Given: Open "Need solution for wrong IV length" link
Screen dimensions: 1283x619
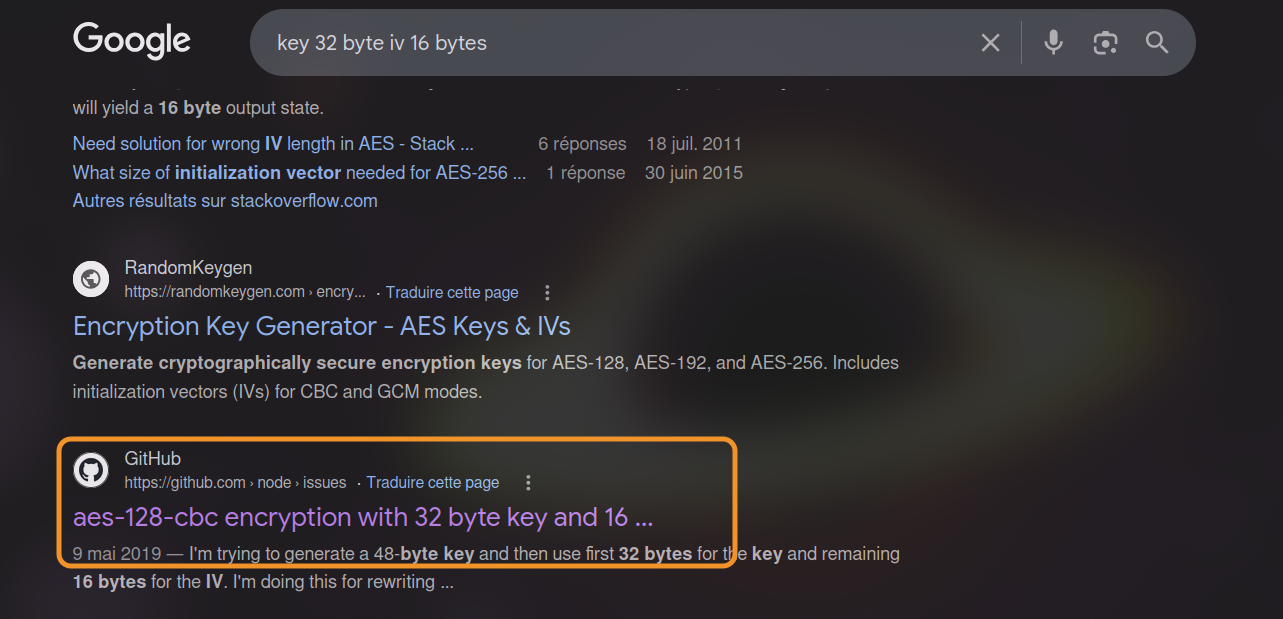Looking at the screenshot, I should click(x=273, y=144).
